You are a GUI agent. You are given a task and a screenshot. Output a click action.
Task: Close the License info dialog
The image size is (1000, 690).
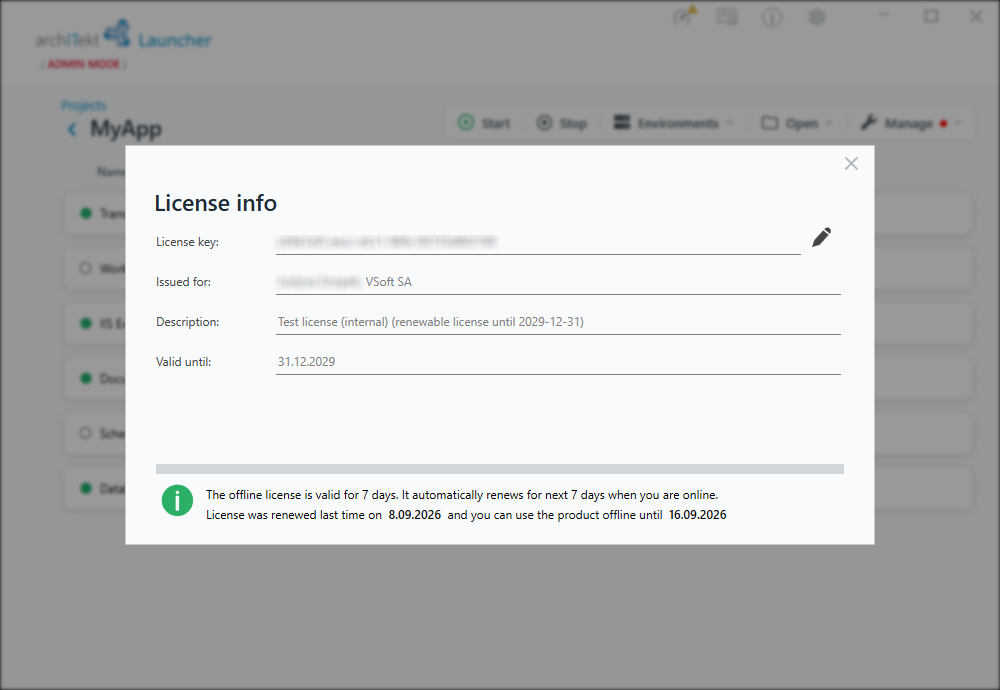[x=851, y=164]
